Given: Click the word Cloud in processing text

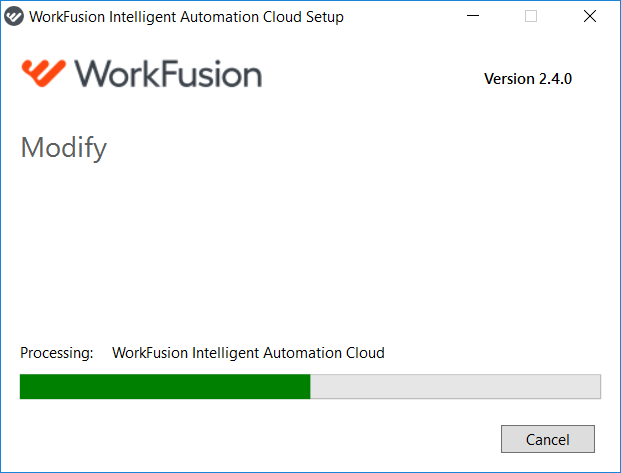Looking at the screenshot, I should 365,353.
